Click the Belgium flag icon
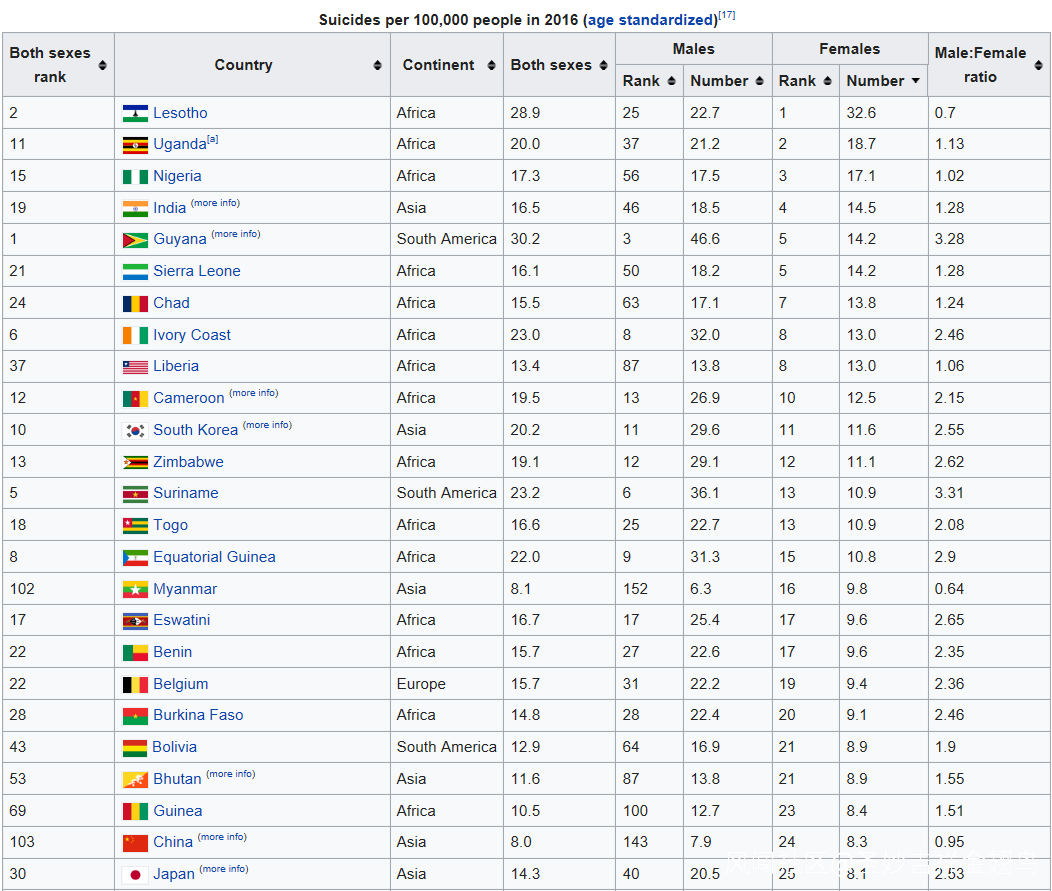The height and width of the screenshot is (891, 1052). pos(135,684)
